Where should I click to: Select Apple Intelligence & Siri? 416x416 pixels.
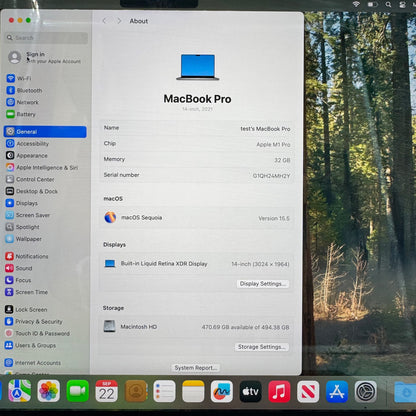pyautogui.click(x=42, y=167)
